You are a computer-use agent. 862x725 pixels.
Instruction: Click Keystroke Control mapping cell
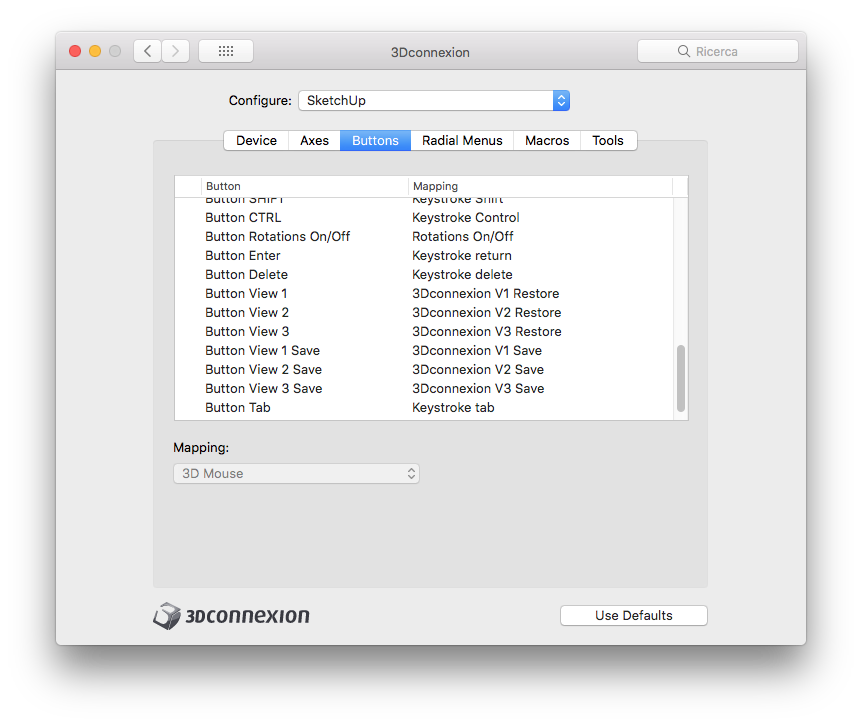pos(466,218)
